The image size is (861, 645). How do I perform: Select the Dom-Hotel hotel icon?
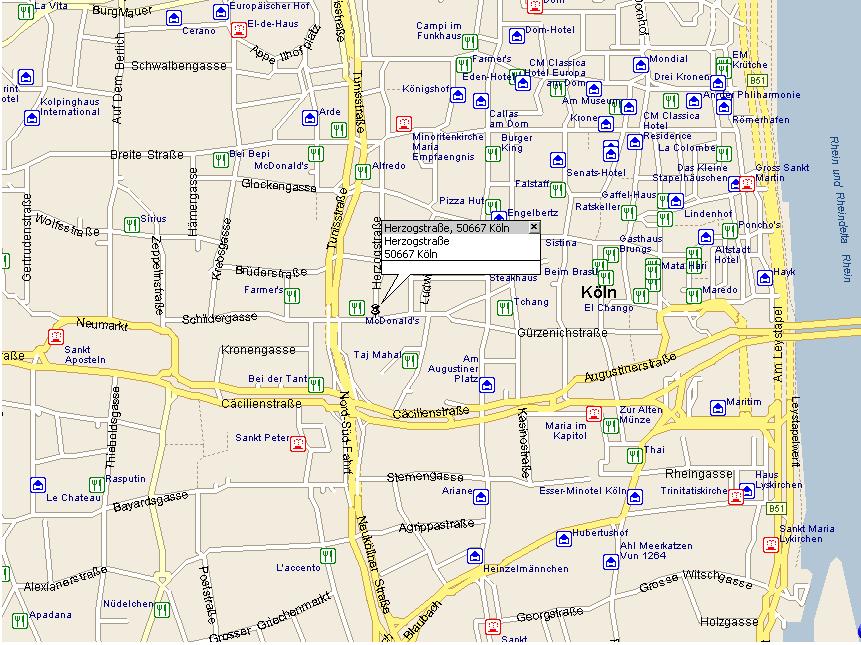tap(517, 36)
